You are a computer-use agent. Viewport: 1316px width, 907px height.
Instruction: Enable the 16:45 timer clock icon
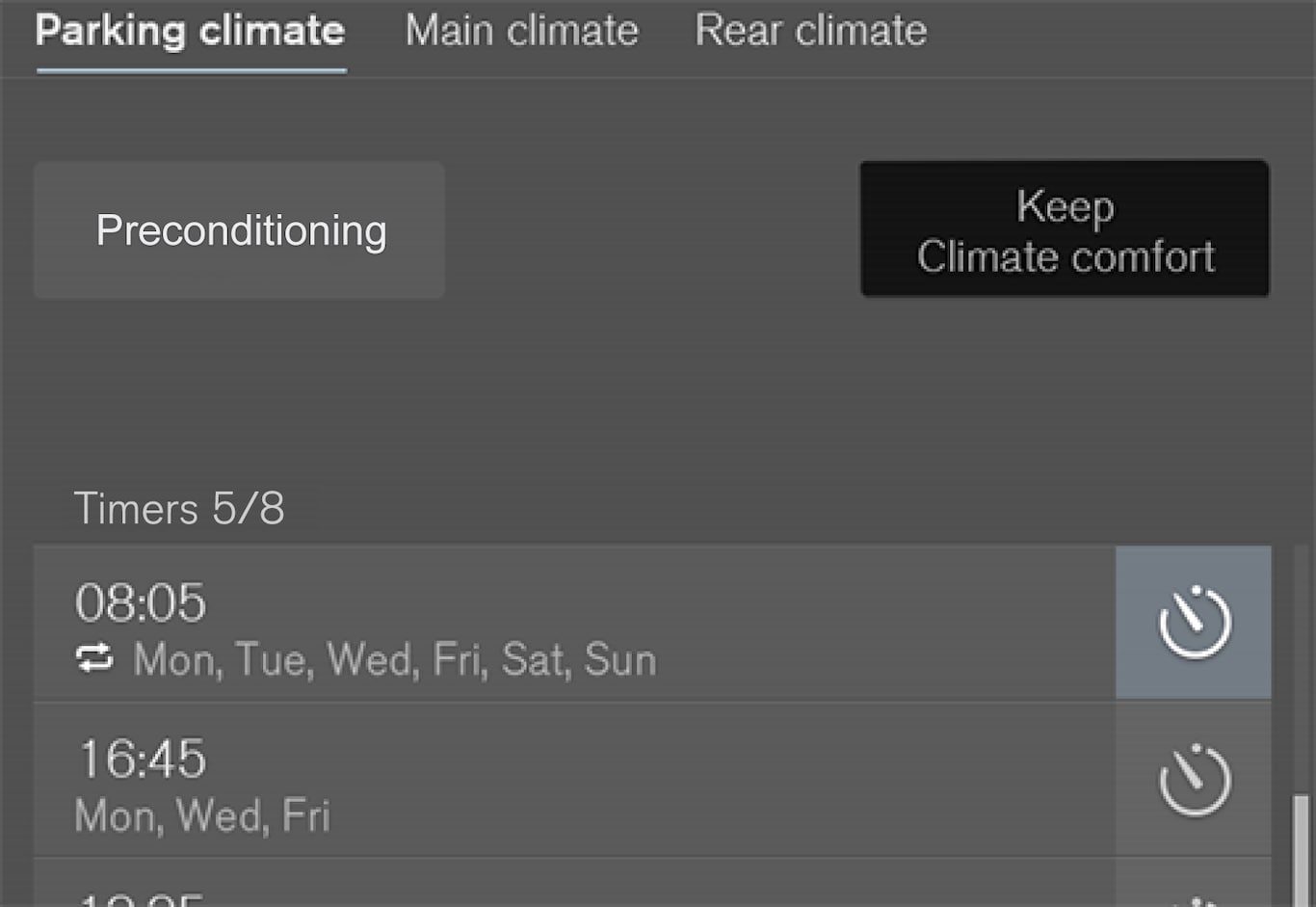point(1194,780)
